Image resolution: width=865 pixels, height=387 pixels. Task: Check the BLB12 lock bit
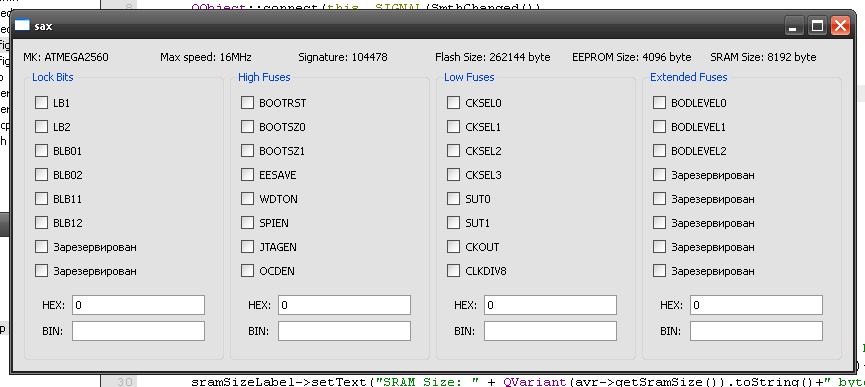coord(41,223)
